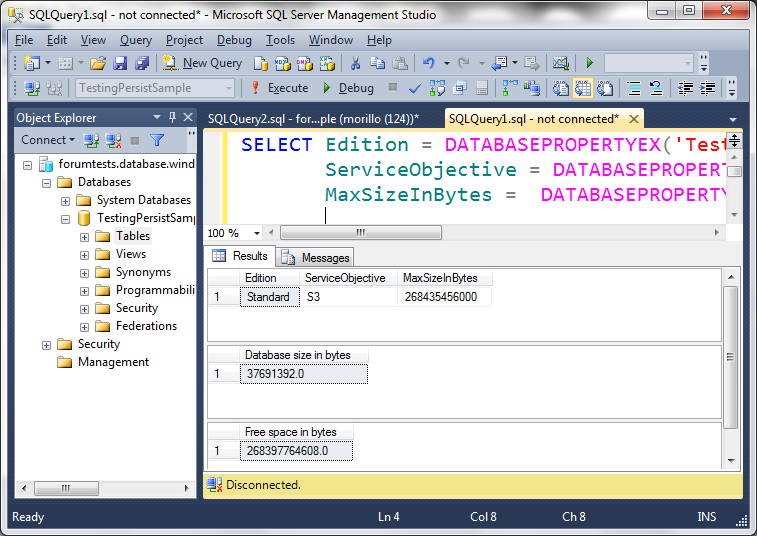This screenshot has height=536, width=757.
Task: Click the empty Solution Configurations combo box
Action: pyautogui.click(x=648, y=63)
